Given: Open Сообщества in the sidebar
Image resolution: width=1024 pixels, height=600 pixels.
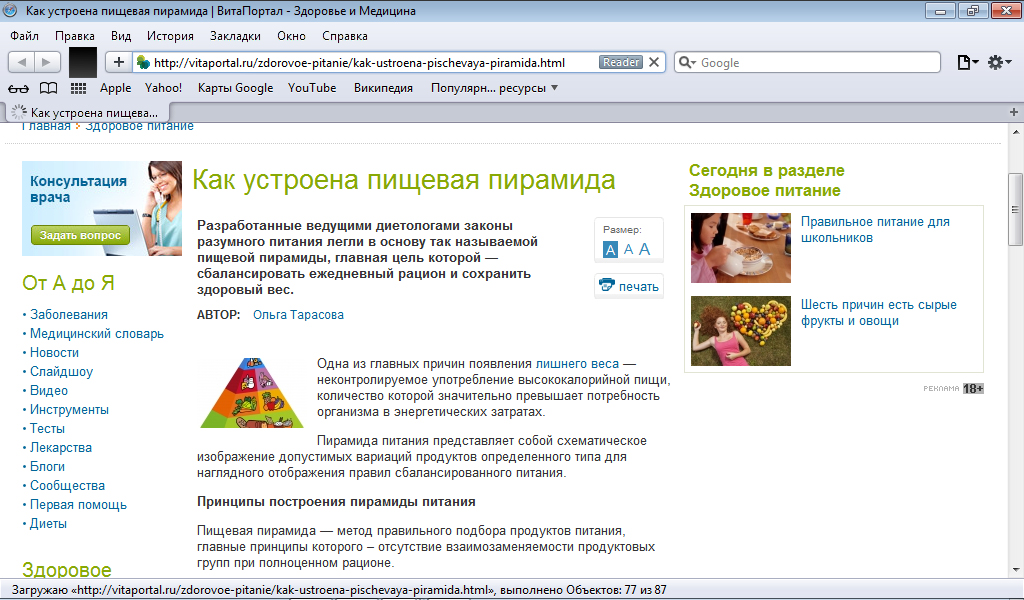Looking at the screenshot, I should tap(67, 485).
